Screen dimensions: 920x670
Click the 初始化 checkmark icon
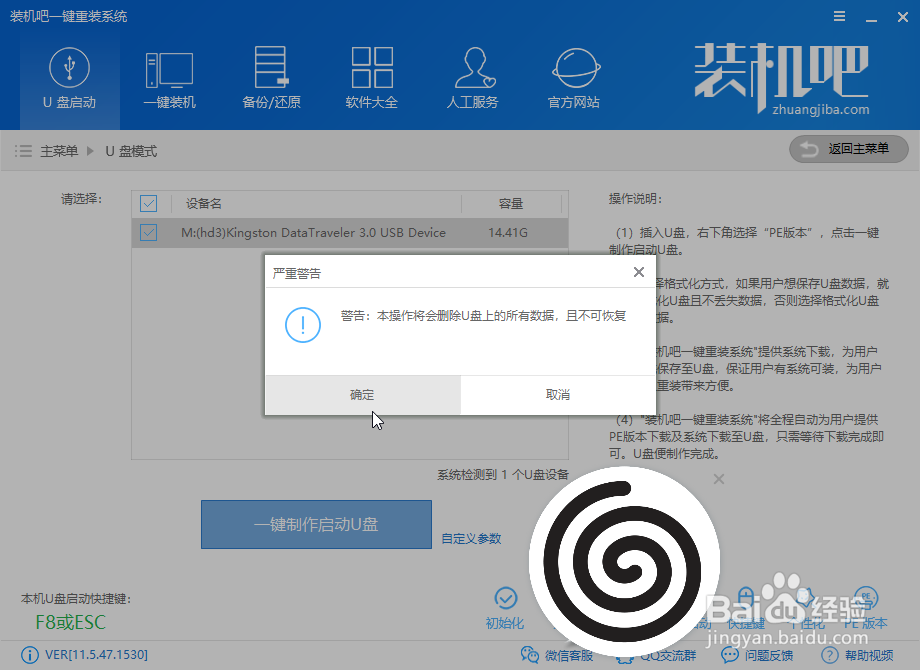point(506,598)
